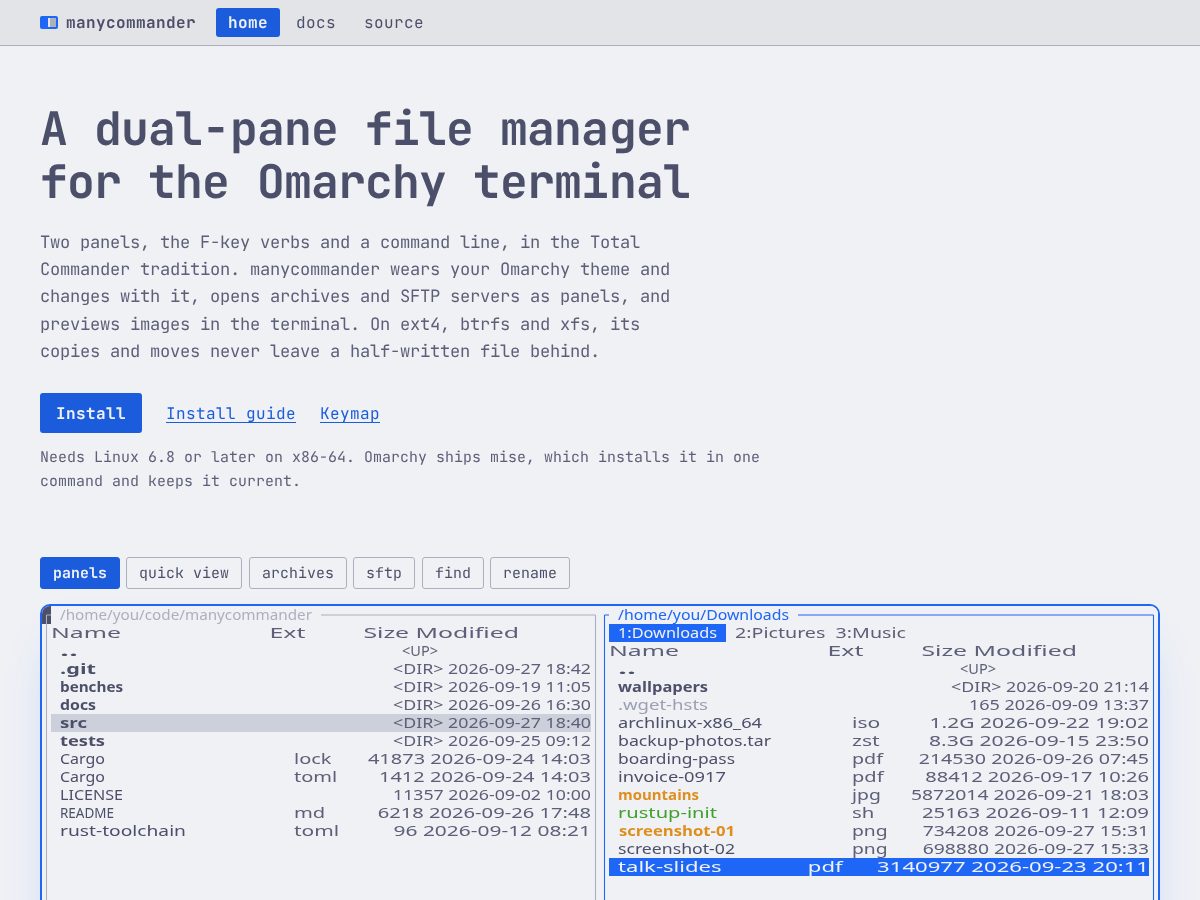Open the source link in navigation
This screenshot has height=900, width=1200.
point(394,22)
